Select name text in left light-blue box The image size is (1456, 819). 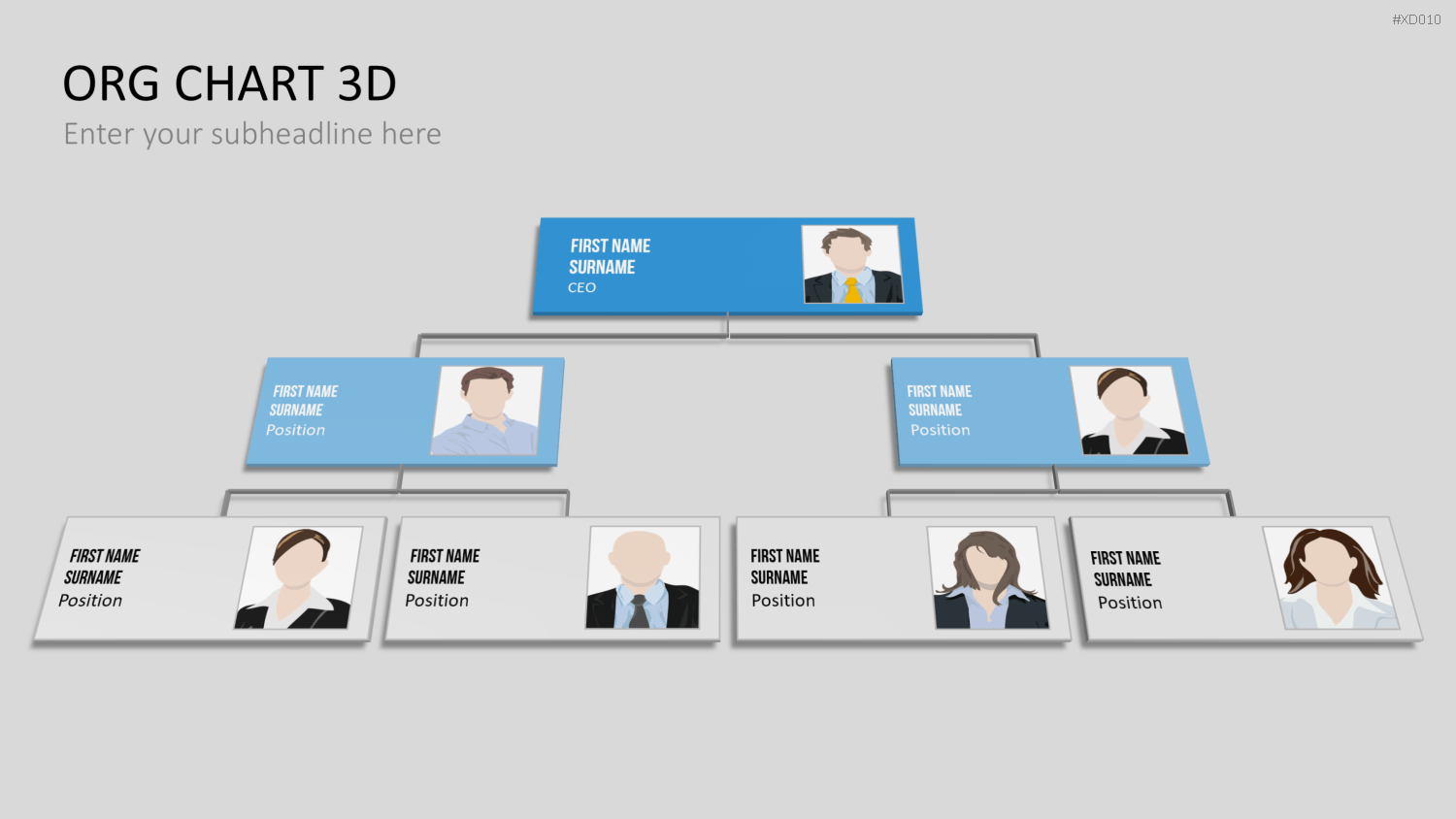click(304, 401)
